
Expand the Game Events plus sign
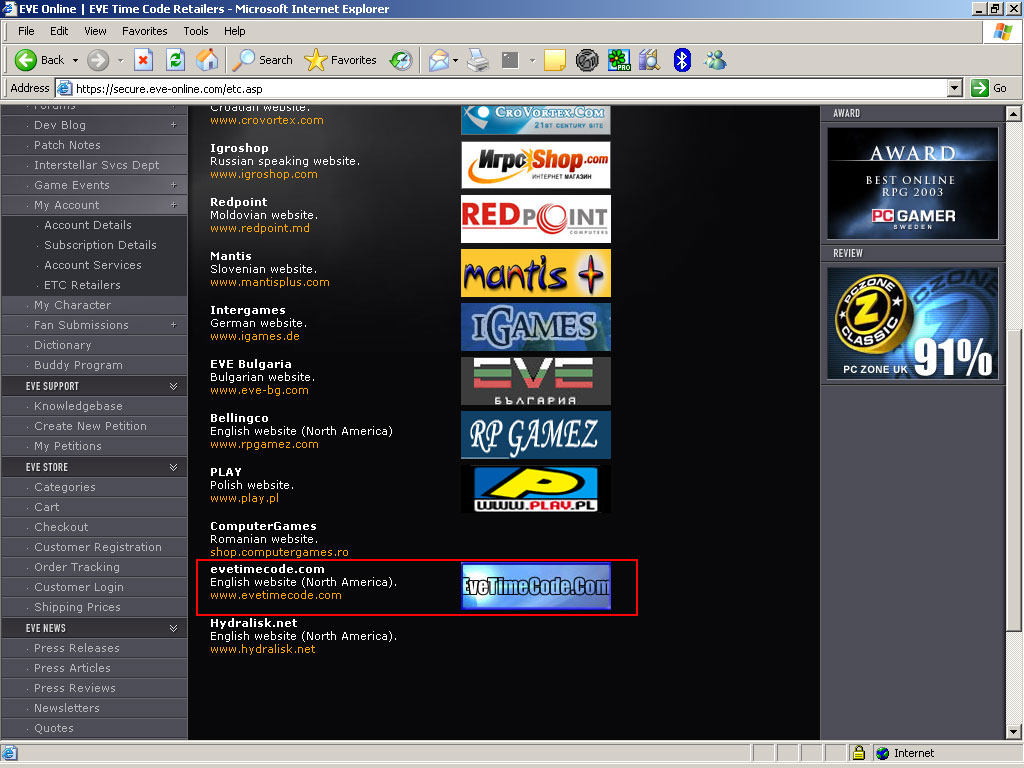(x=174, y=185)
